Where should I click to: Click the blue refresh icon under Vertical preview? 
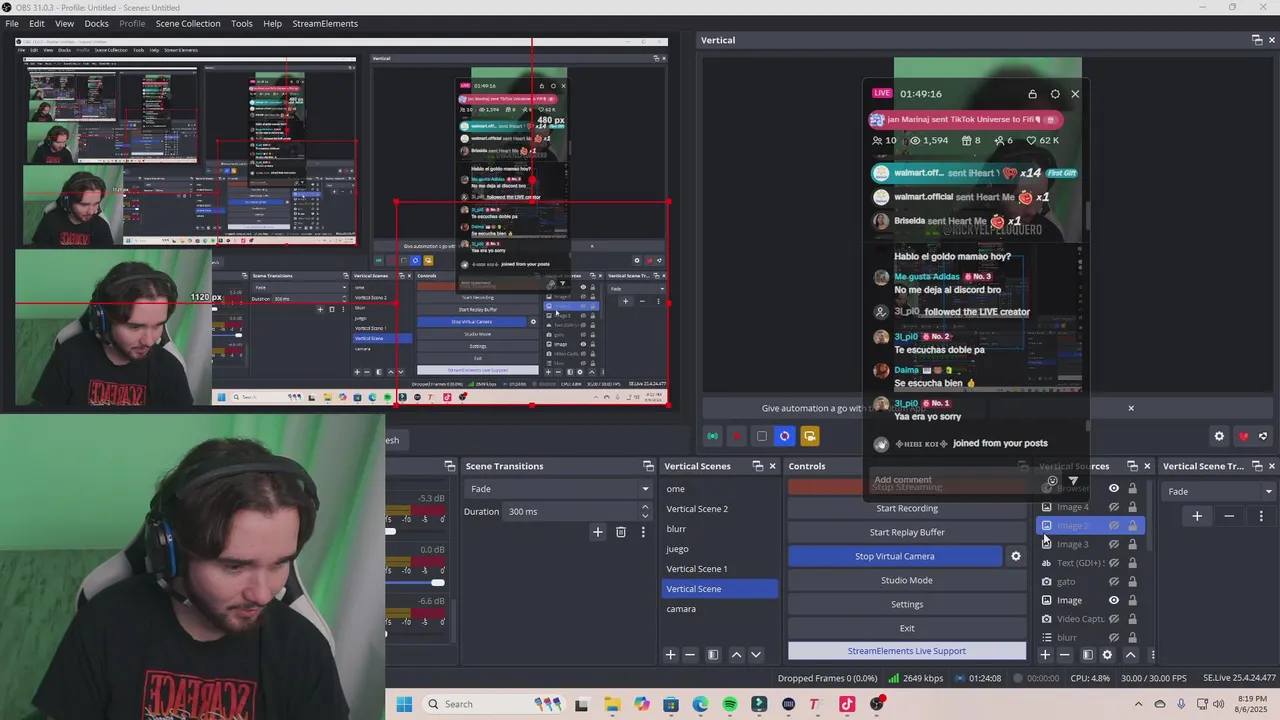(x=785, y=436)
